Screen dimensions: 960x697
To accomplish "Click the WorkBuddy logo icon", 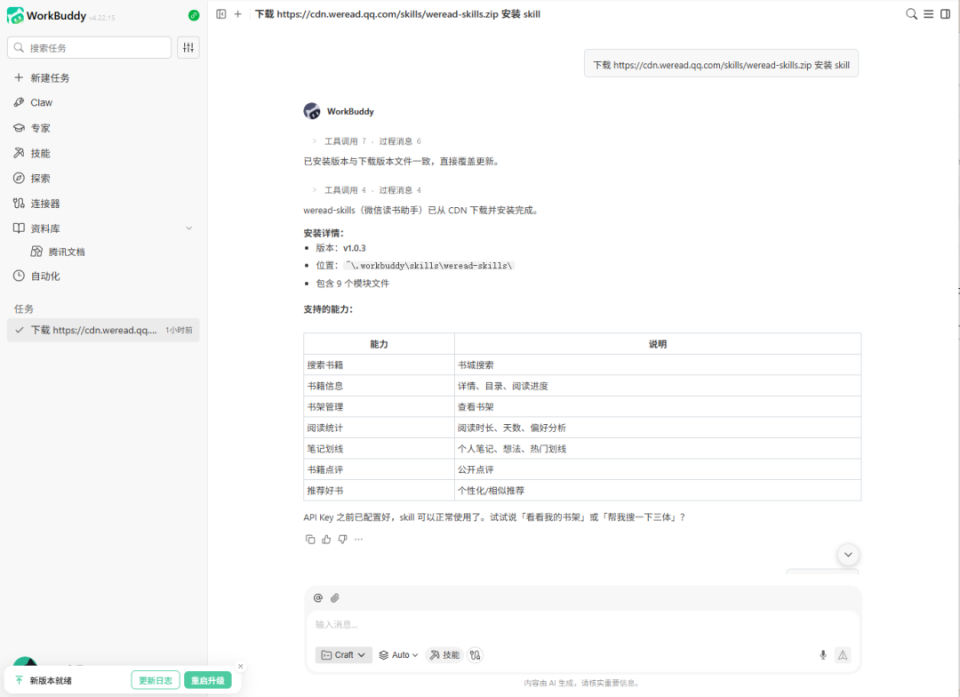I will pos(15,15).
